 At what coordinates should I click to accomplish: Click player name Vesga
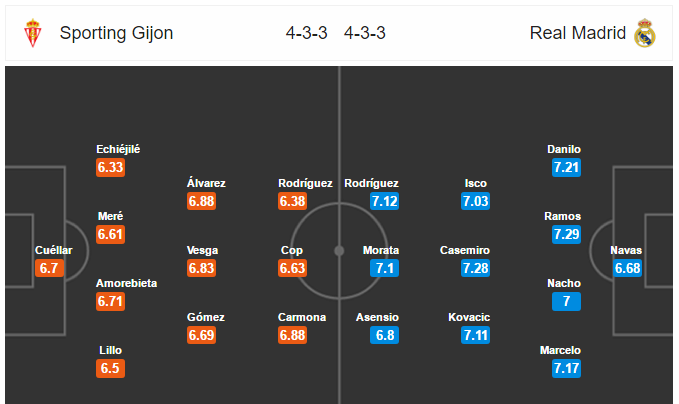click(202, 250)
